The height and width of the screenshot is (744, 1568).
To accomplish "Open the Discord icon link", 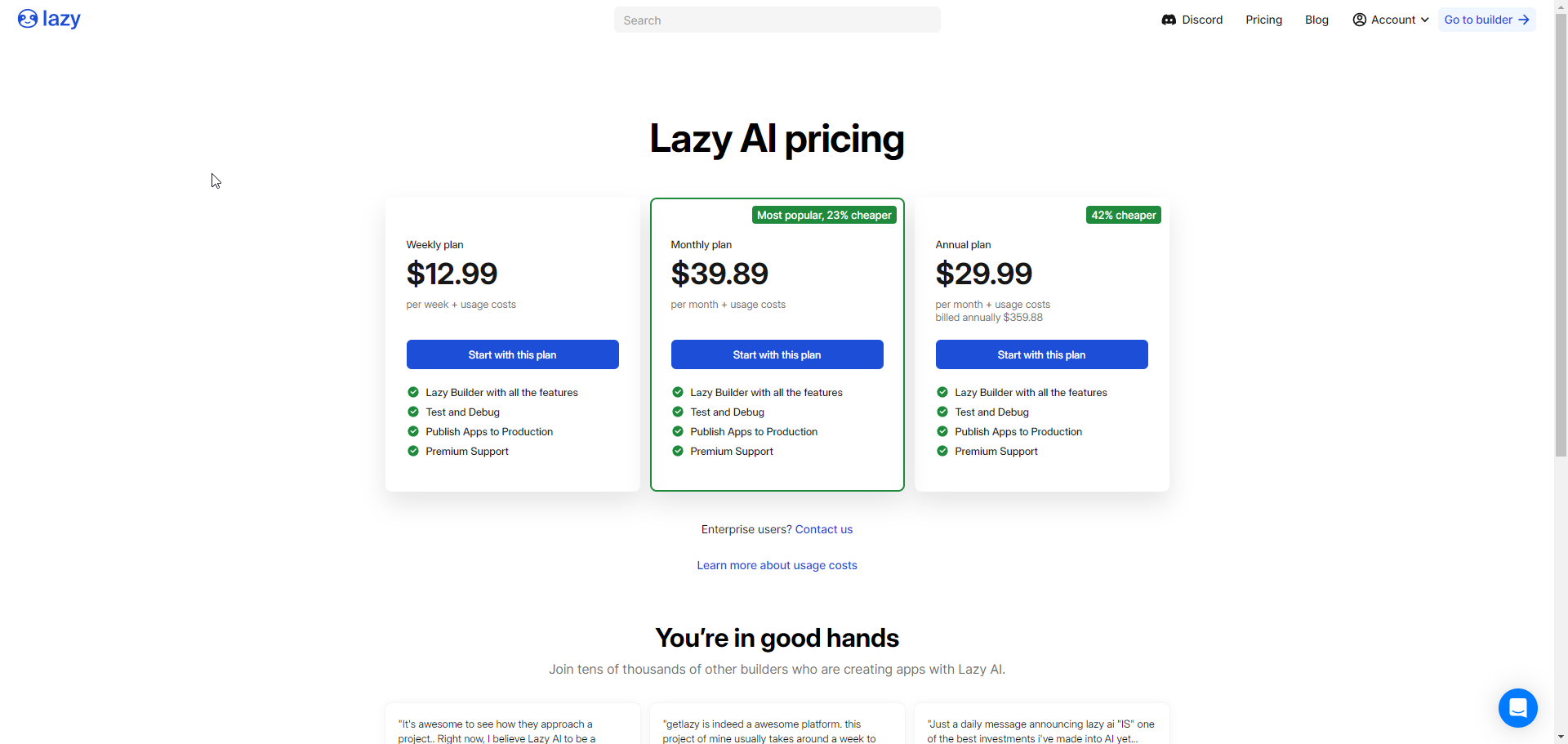I will click(1169, 20).
